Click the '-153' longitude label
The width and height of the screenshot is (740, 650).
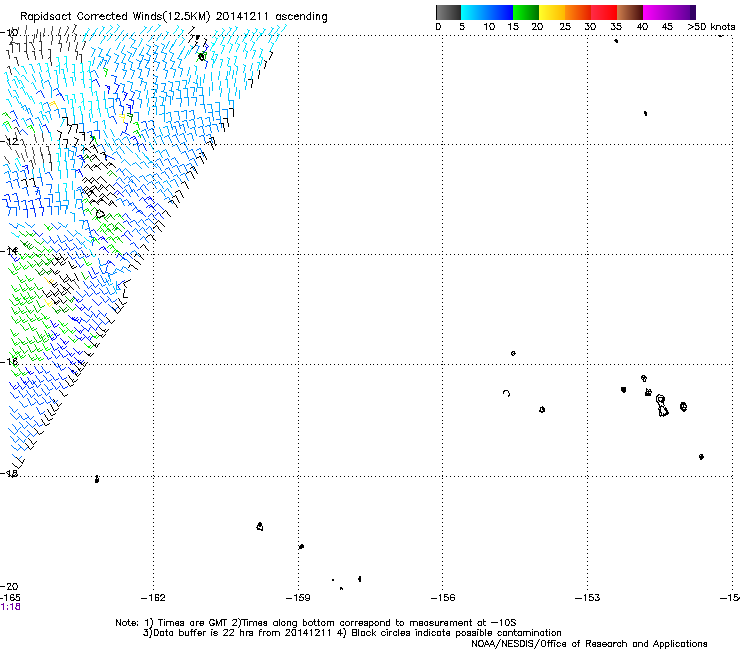pyautogui.click(x=588, y=598)
